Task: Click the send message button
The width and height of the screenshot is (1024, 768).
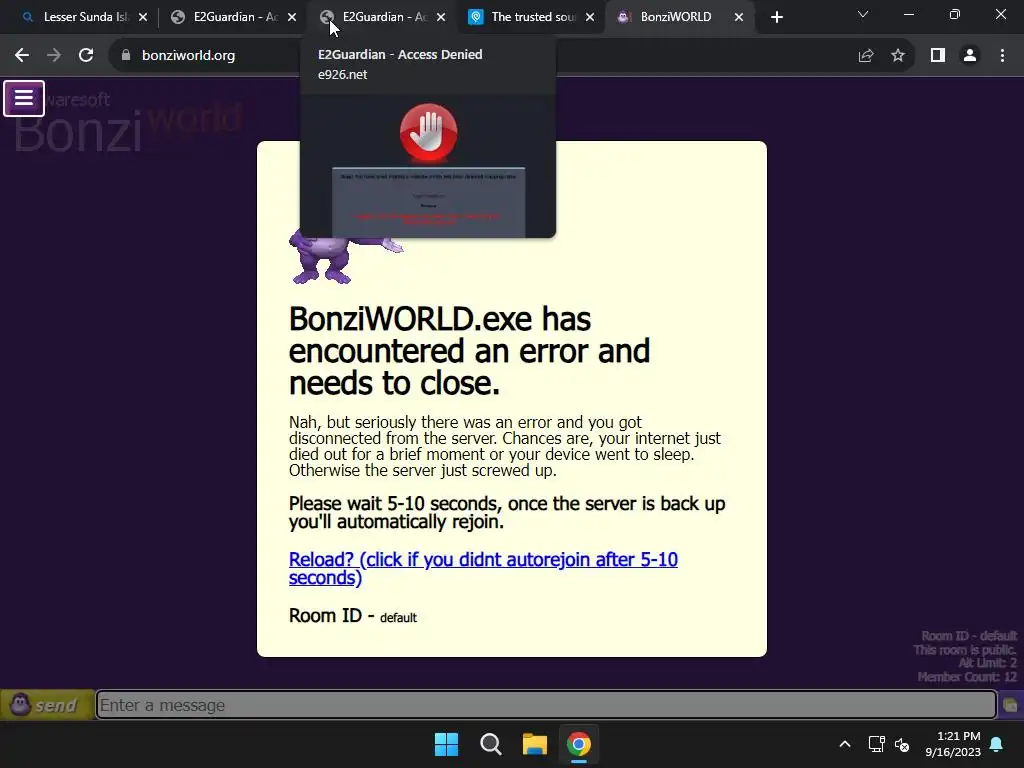Action: click(47, 705)
